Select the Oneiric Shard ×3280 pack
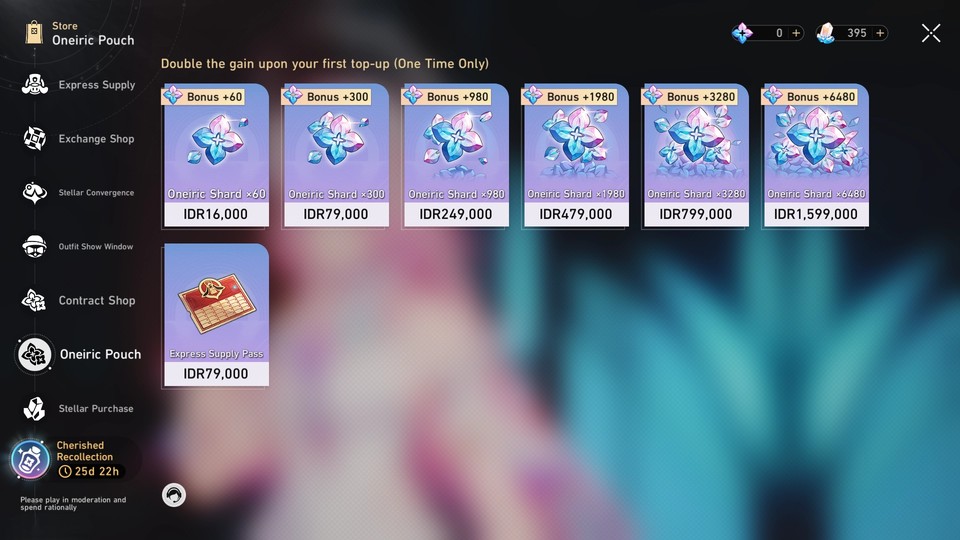 tap(696, 156)
